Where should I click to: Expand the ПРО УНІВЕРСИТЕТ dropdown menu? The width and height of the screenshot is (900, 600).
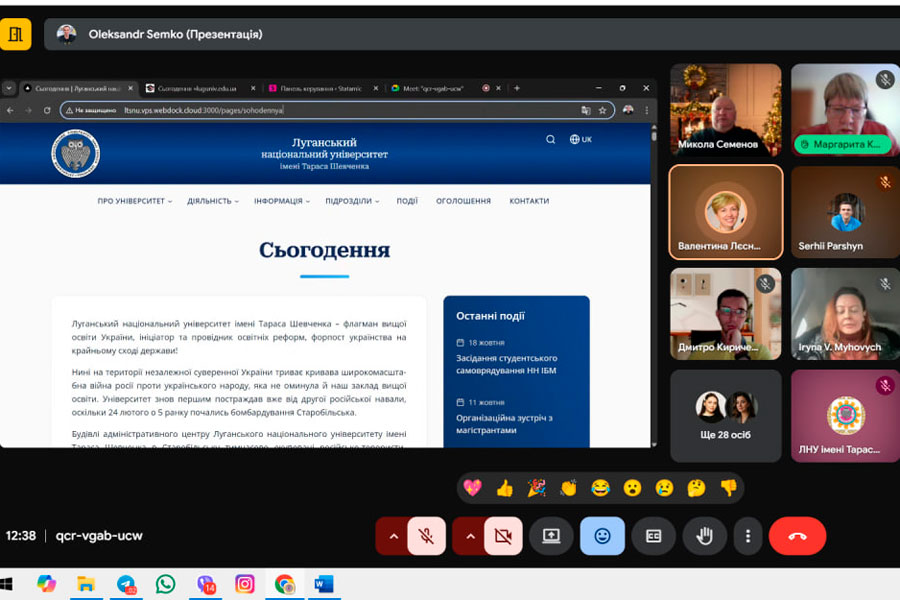point(134,201)
